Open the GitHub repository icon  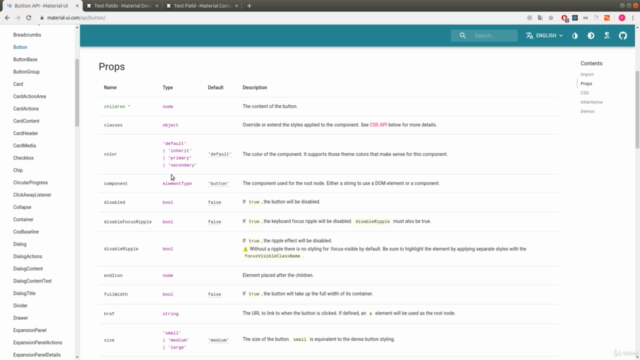click(623, 36)
